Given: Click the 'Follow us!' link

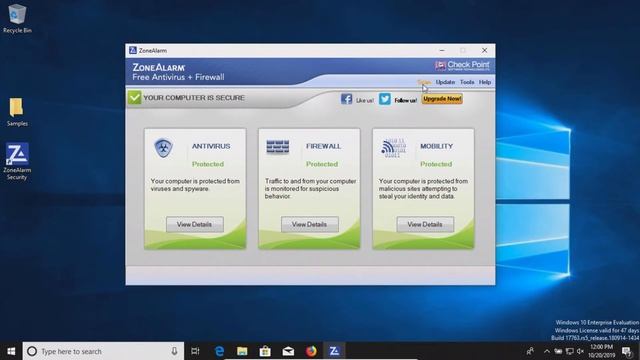Looking at the screenshot, I should (405, 100).
